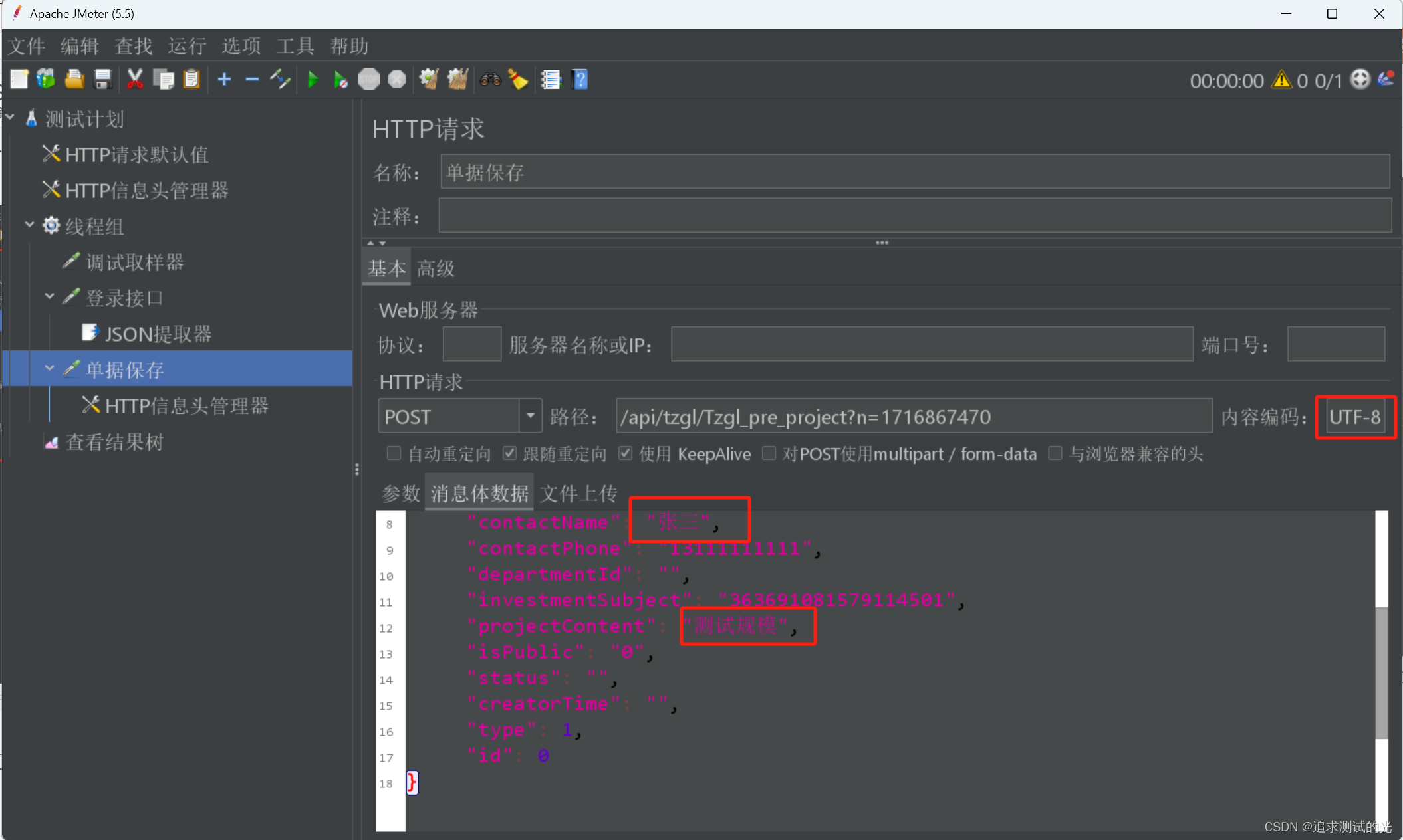
Task: Click the Paste clipboard icon
Action: click(x=191, y=80)
